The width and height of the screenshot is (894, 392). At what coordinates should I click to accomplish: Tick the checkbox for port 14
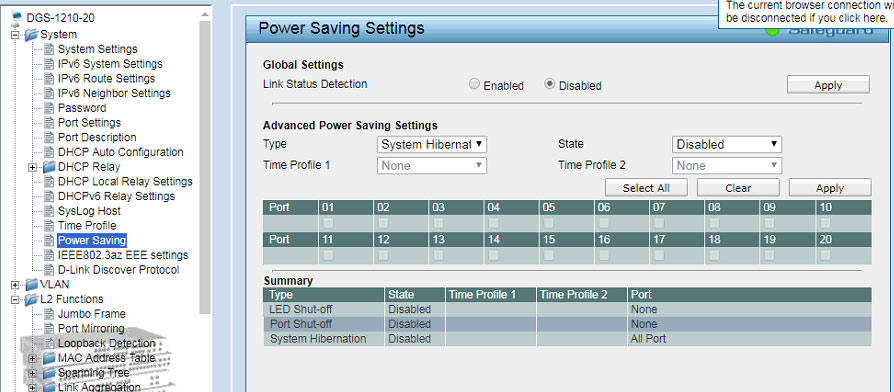(x=494, y=255)
